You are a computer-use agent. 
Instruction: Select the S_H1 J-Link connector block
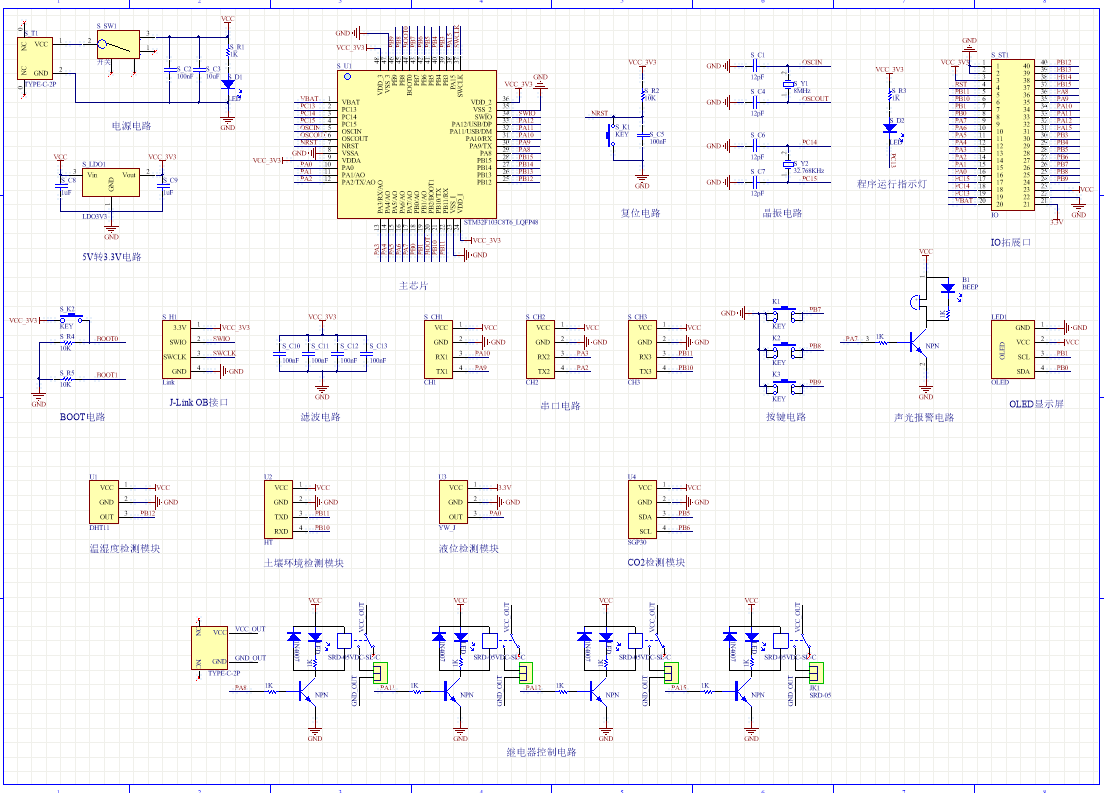(x=176, y=349)
